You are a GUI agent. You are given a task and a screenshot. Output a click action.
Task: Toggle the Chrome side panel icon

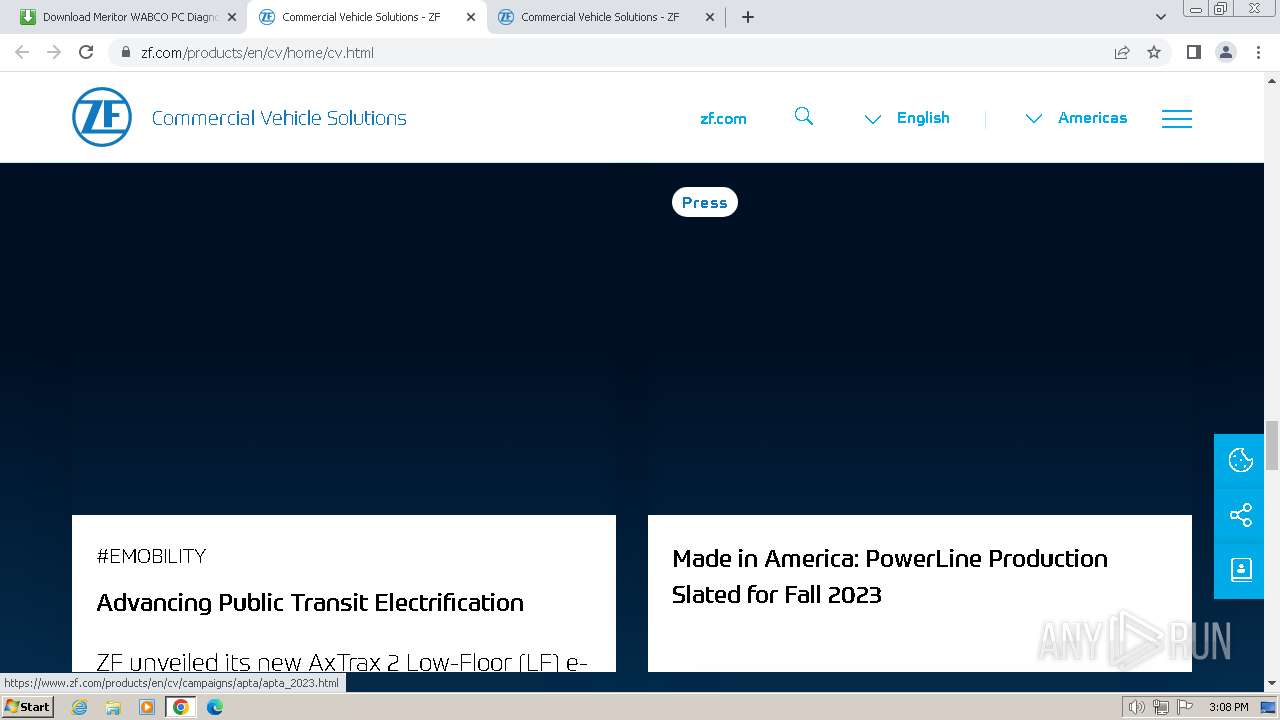1193,52
